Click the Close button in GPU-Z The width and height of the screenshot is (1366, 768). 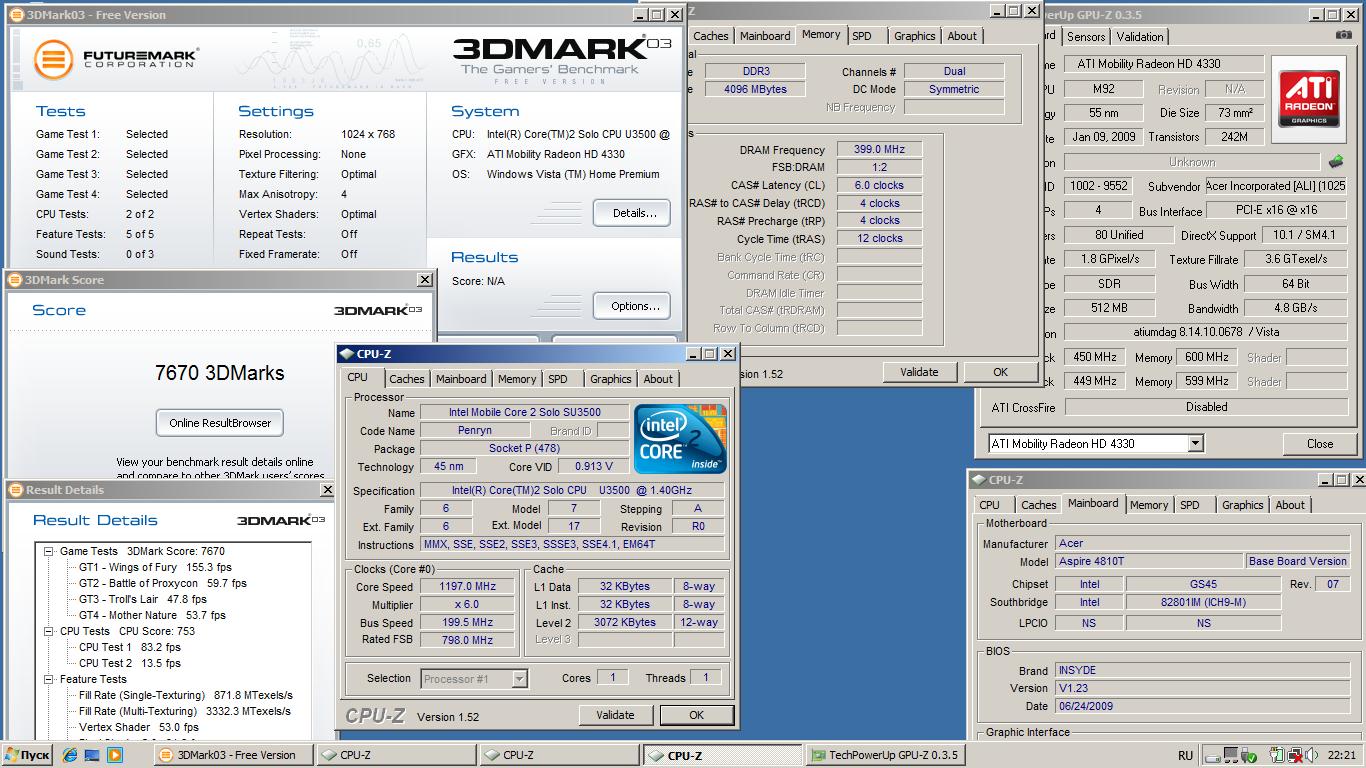point(1320,443)
